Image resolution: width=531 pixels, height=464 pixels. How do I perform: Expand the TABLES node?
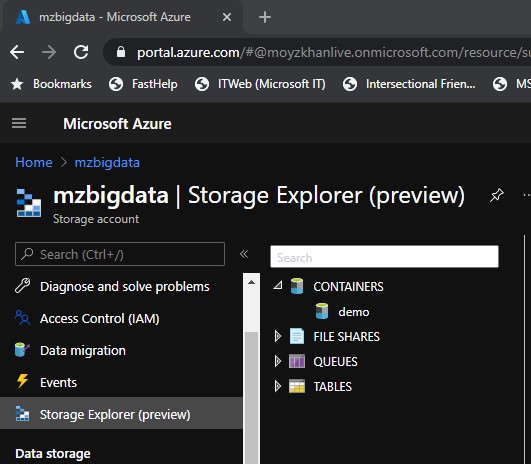coord(278,386)
